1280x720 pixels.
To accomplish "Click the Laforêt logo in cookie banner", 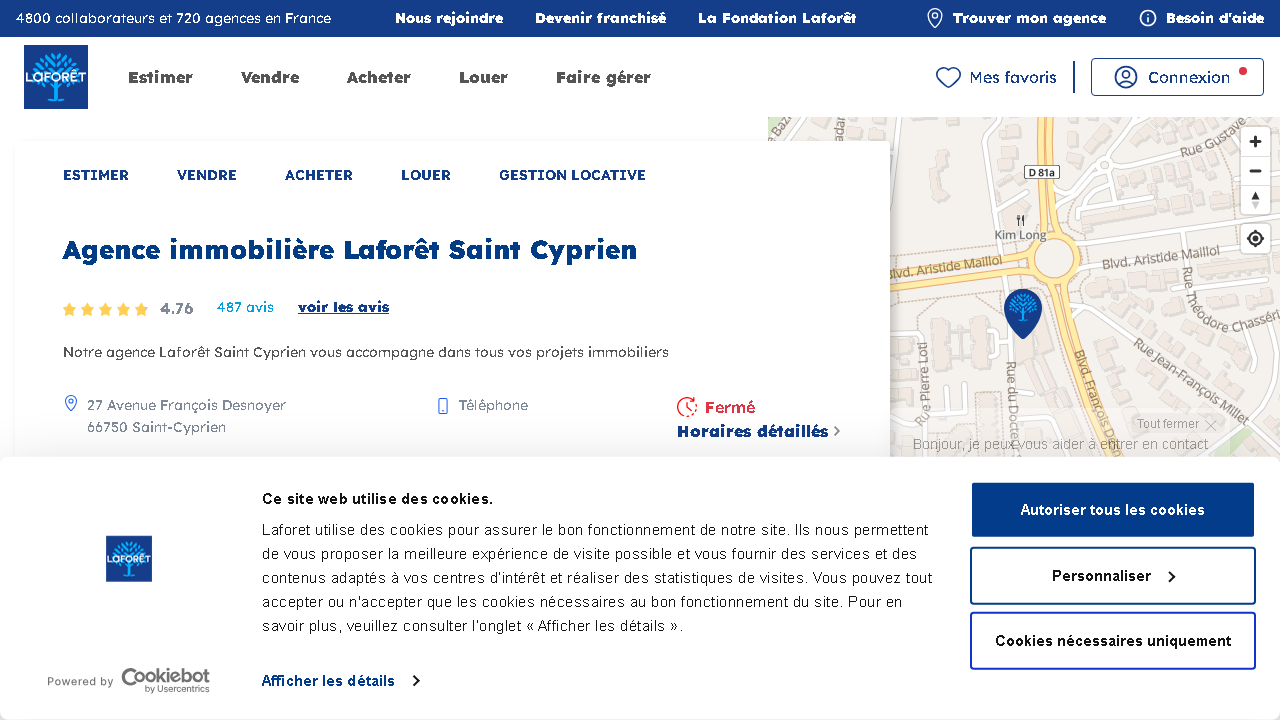I will click(129, 559).
